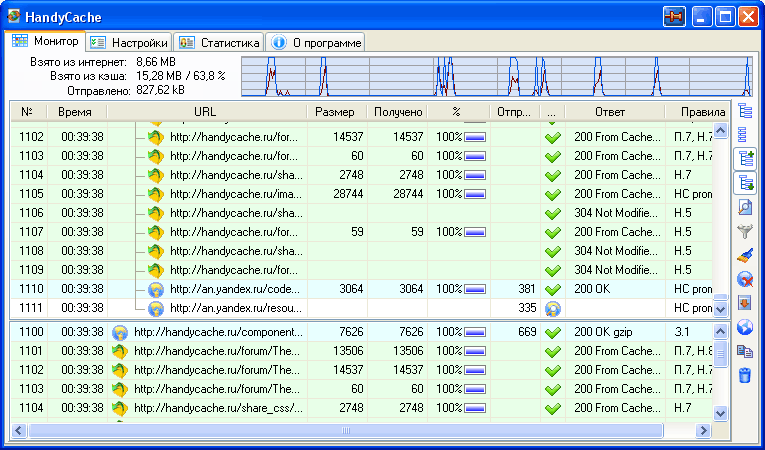Click loading status icon in row 1111

[552, 308]
